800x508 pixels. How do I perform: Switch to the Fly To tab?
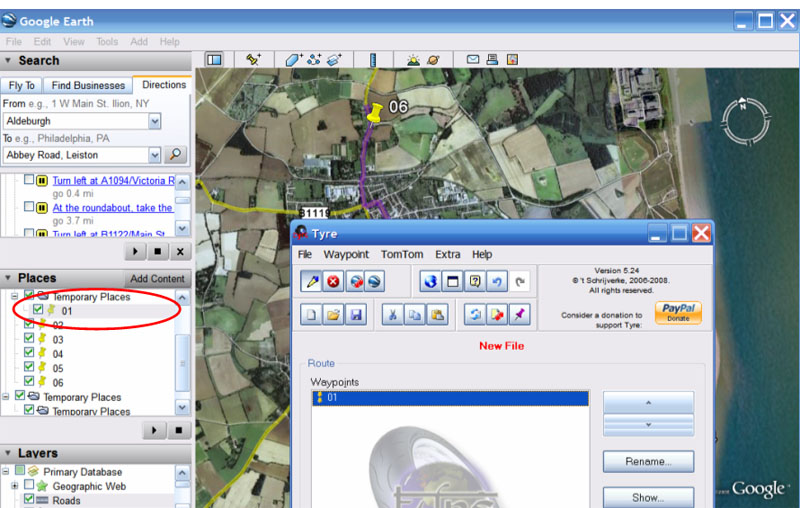coord(21,86)
